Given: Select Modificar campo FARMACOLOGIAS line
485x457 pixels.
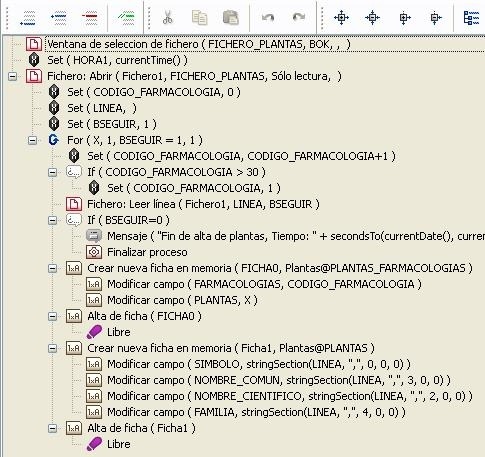Looking at the screenshot, I should (264, 284).
